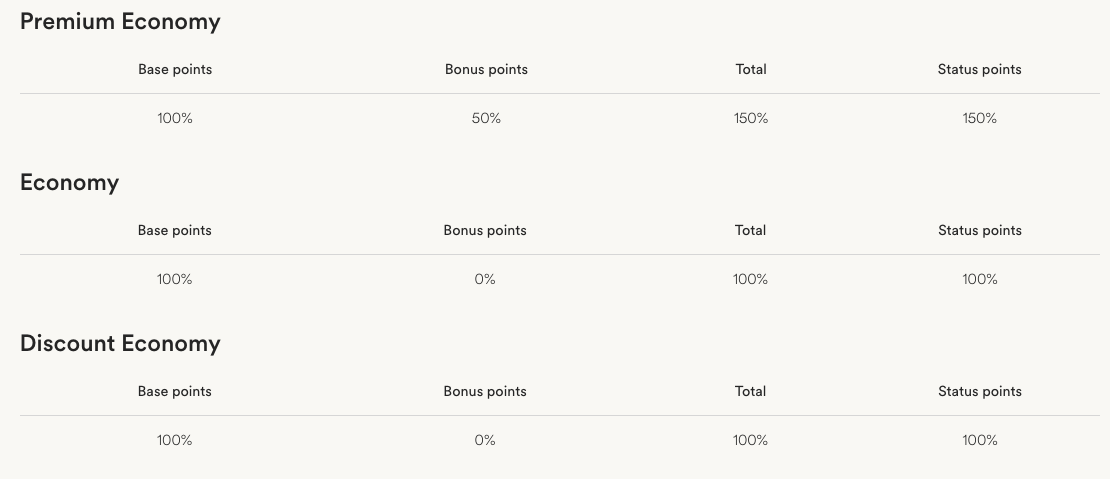The width and height of the screenshot is (1110, 479).
Task: Click Status points header in Premium Economy
Action: [980, 70]
